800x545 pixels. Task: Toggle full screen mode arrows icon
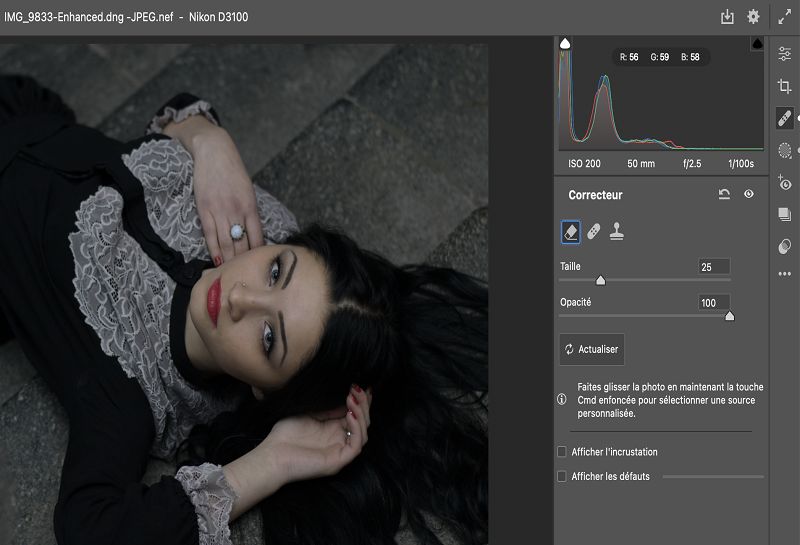coord(784,17)
